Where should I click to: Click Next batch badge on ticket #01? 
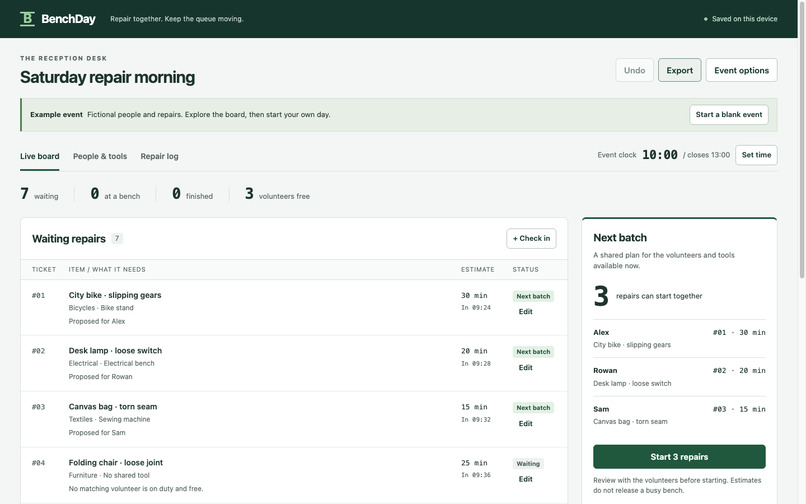533,296
